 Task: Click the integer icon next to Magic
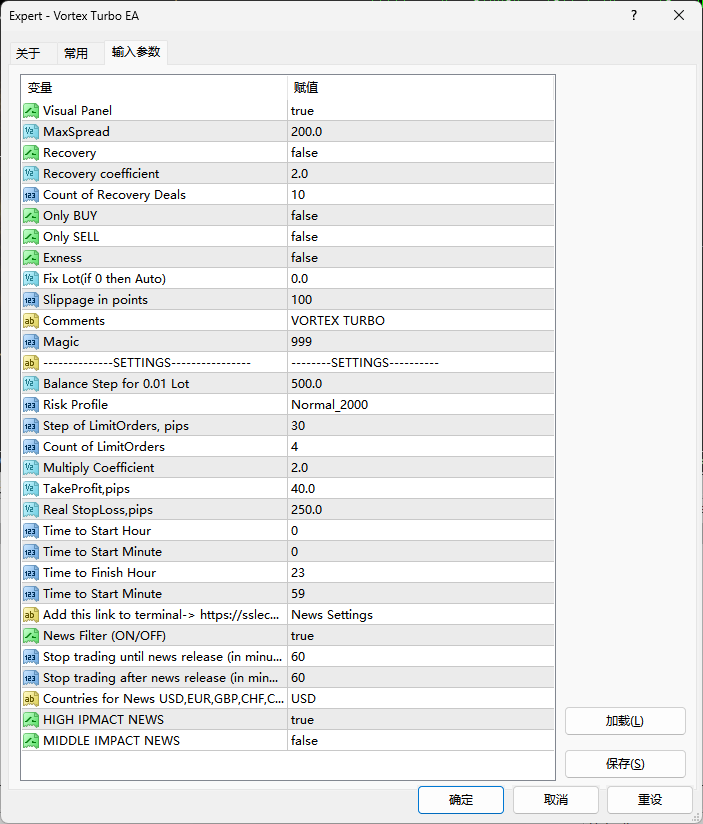(x=31, y=342)
